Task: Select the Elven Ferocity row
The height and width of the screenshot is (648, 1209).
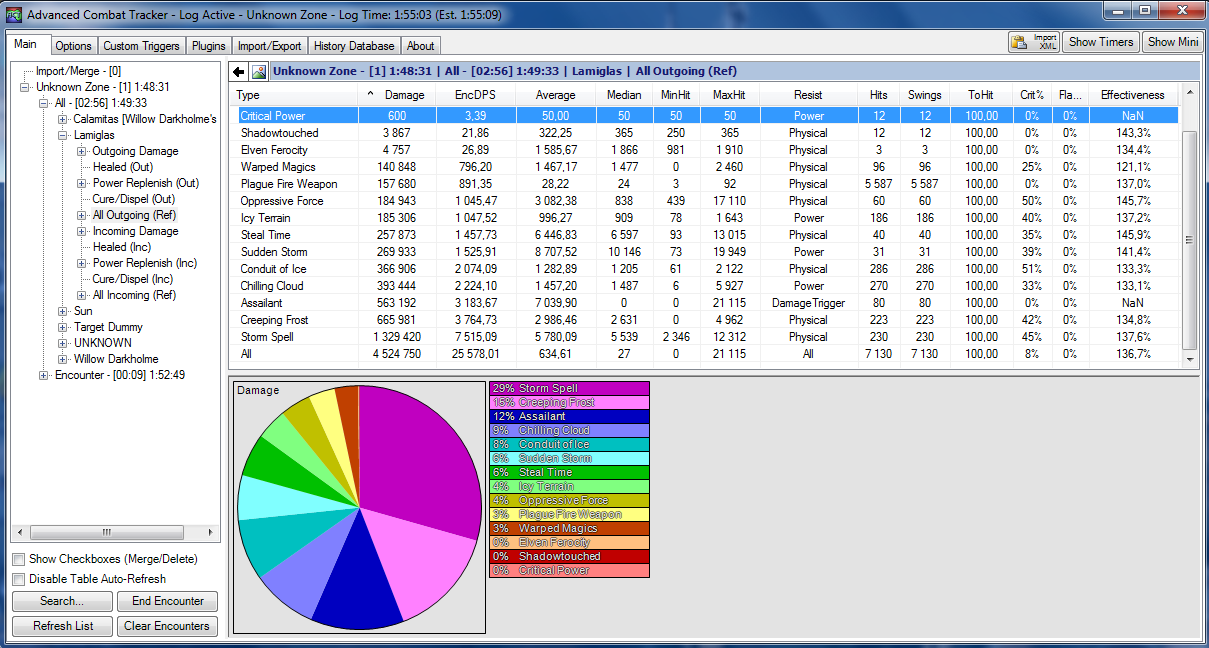Action: 705,150
